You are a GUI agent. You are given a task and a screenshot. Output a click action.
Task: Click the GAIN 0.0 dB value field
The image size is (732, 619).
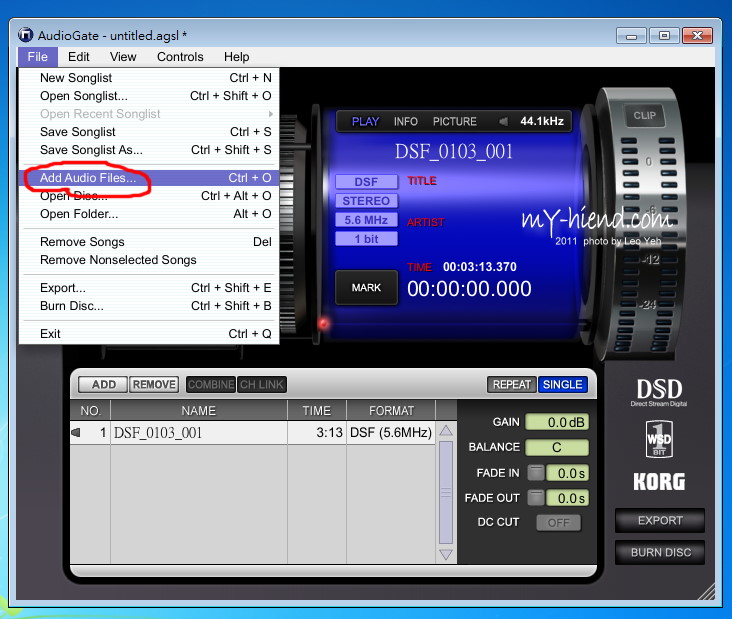click(x=557, y=422)
